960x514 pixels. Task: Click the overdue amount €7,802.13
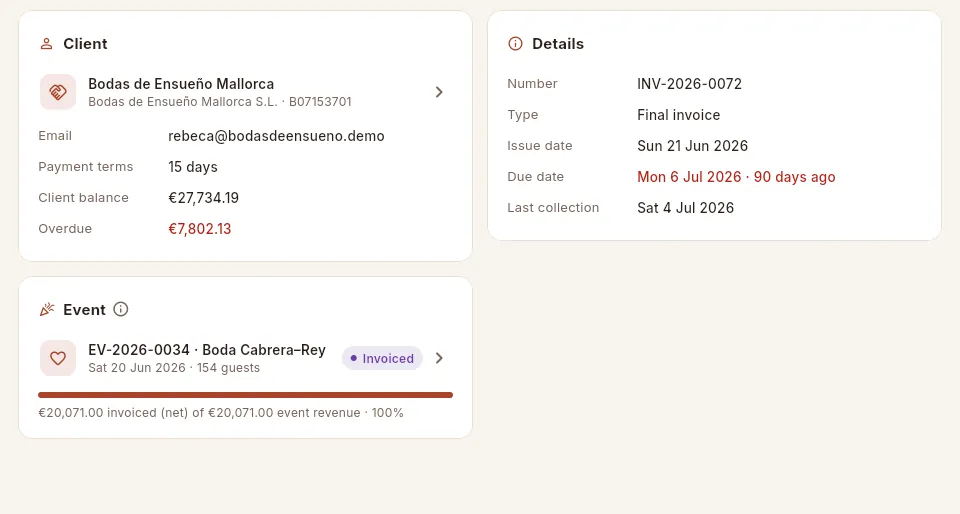pos(200,229)
